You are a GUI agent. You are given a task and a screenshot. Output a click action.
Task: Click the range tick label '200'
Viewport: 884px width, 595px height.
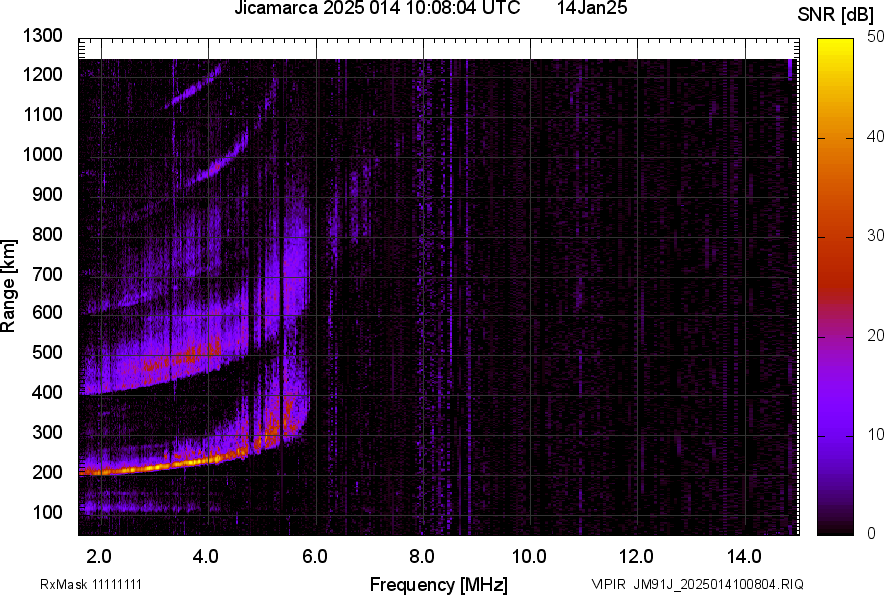pos(47,472)
